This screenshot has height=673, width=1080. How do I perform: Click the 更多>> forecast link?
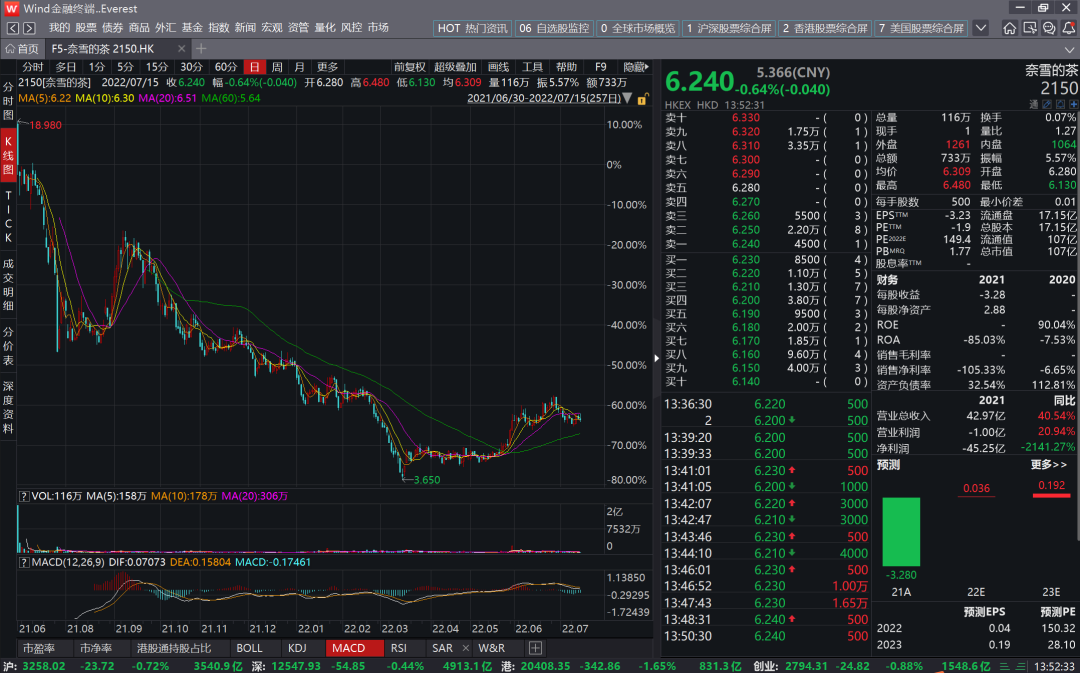(x=1047, y=465)
